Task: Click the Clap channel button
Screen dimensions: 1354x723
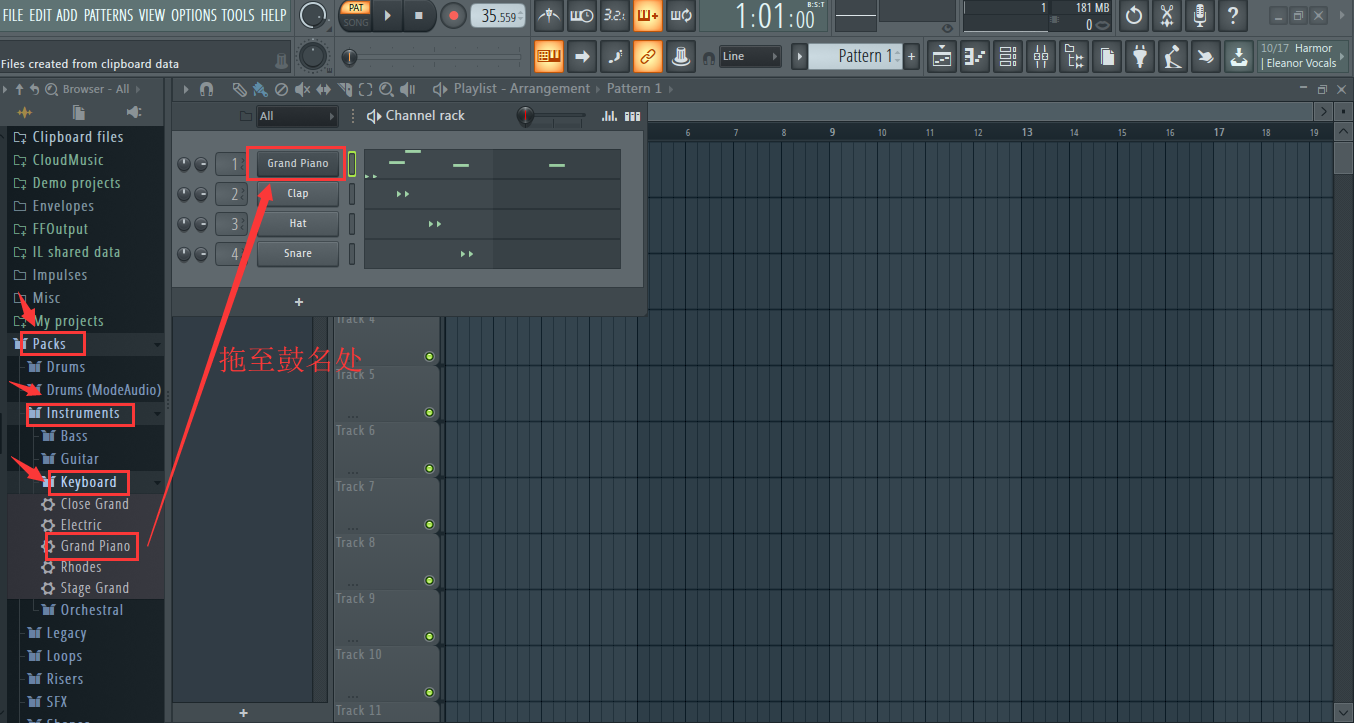Action: coord(298,193)
